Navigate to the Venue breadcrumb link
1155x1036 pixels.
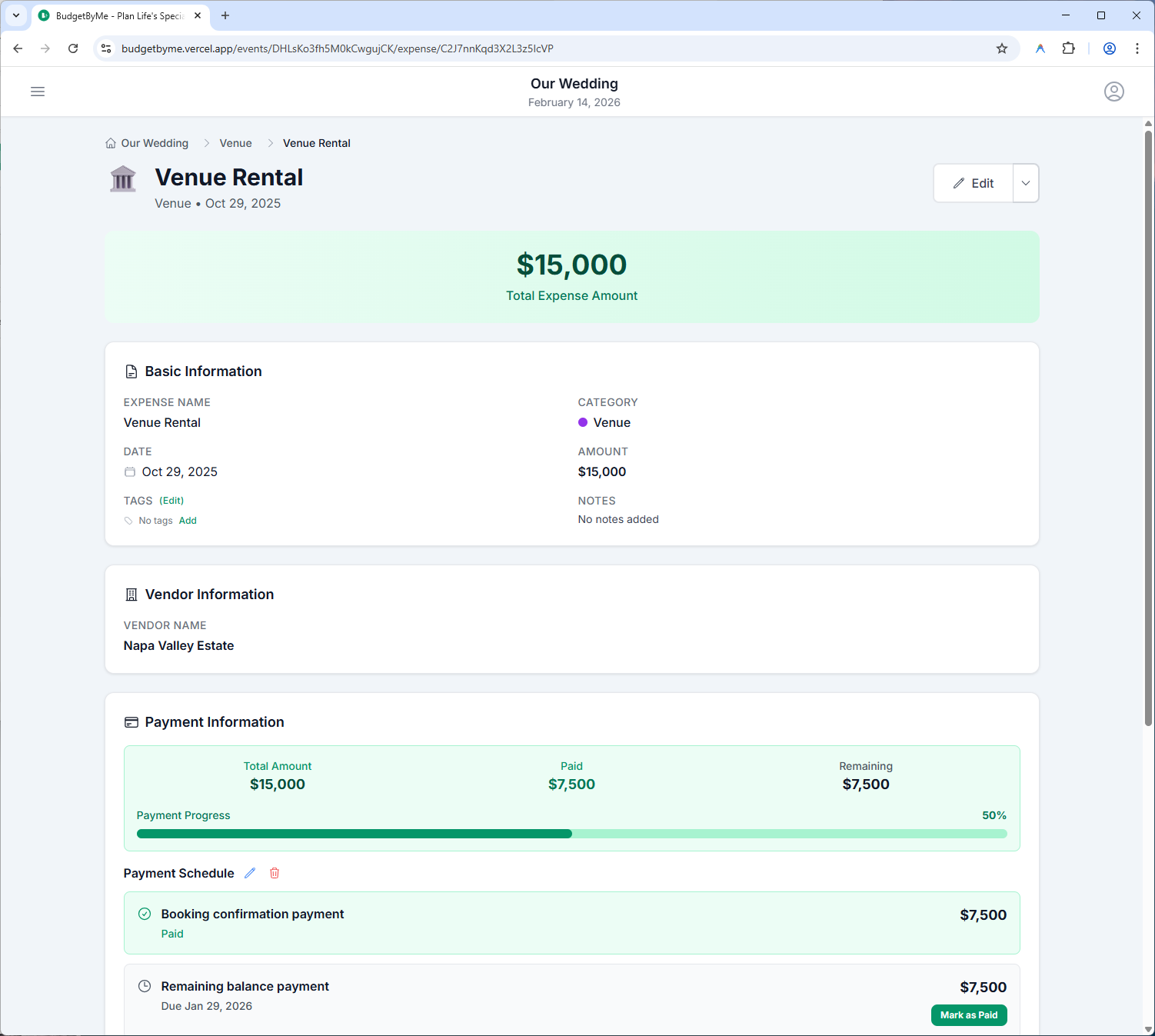[x=235, y=142]
